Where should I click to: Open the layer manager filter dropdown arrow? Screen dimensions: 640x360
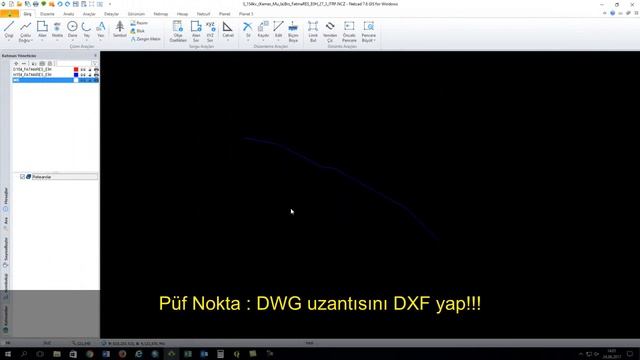coord(95,64)
